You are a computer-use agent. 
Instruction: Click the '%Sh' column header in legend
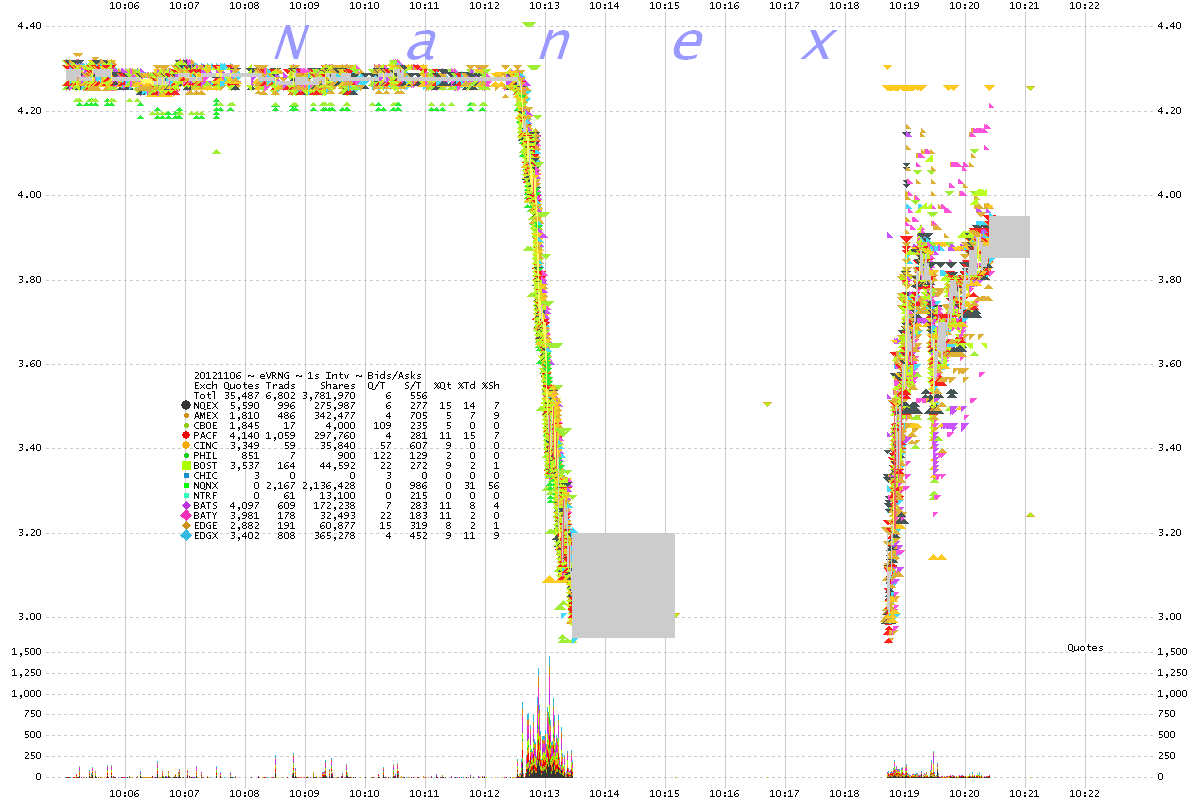point(491,385)
